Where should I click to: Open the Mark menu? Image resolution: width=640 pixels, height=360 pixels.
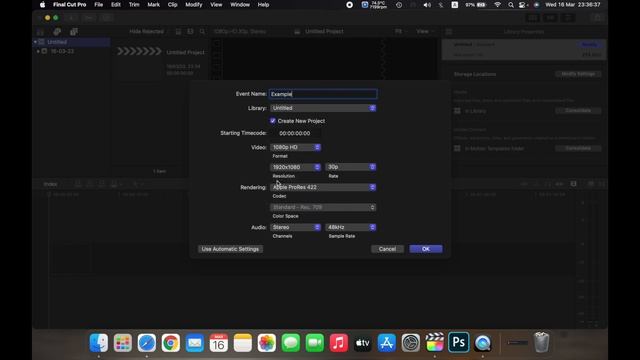(x=153, y=5)
